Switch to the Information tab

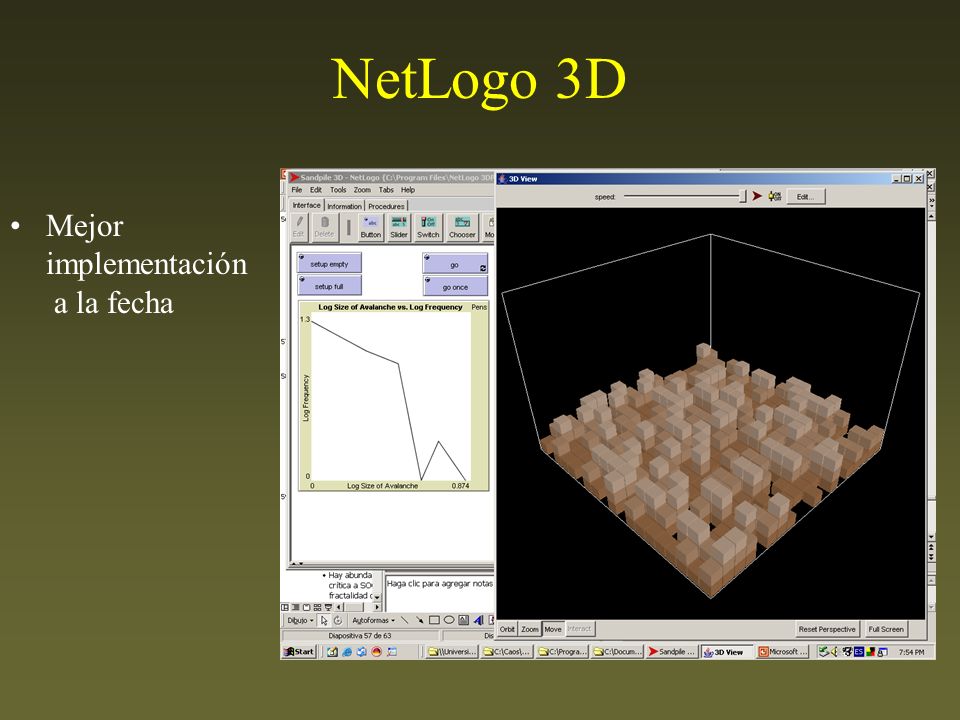[344, 206]
